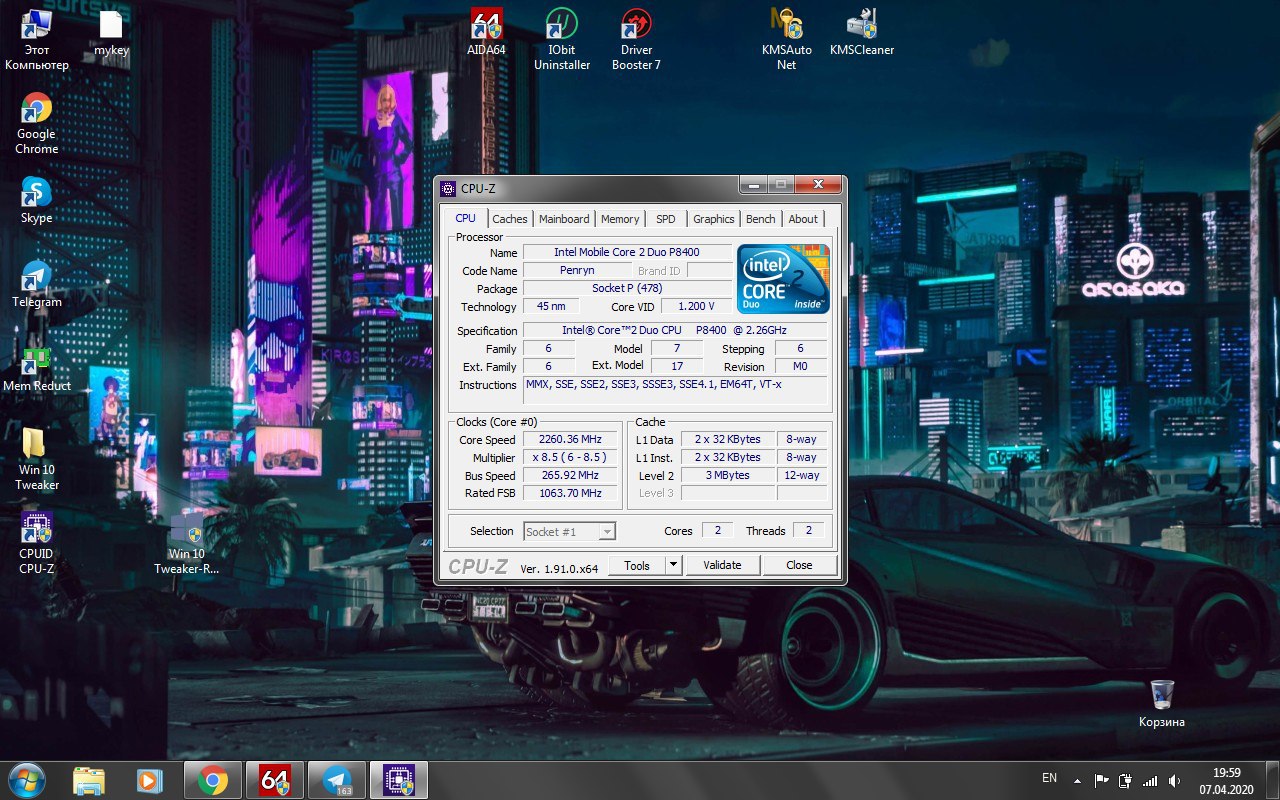Screen dimensions: 1280x800
Task: Click the Technology 45 nm value
Action: [551, 306]
